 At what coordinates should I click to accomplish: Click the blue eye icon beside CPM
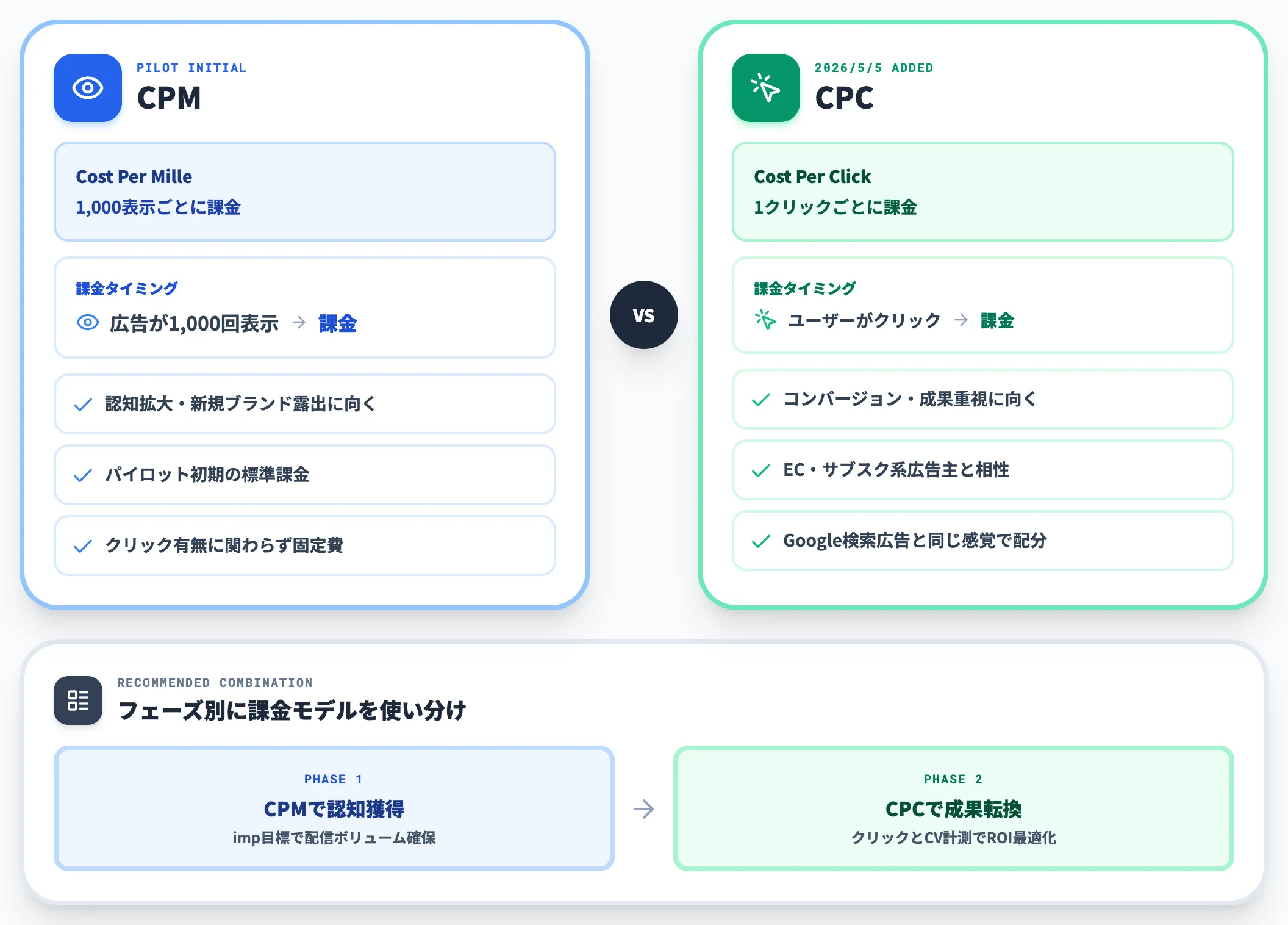(88, 88)
